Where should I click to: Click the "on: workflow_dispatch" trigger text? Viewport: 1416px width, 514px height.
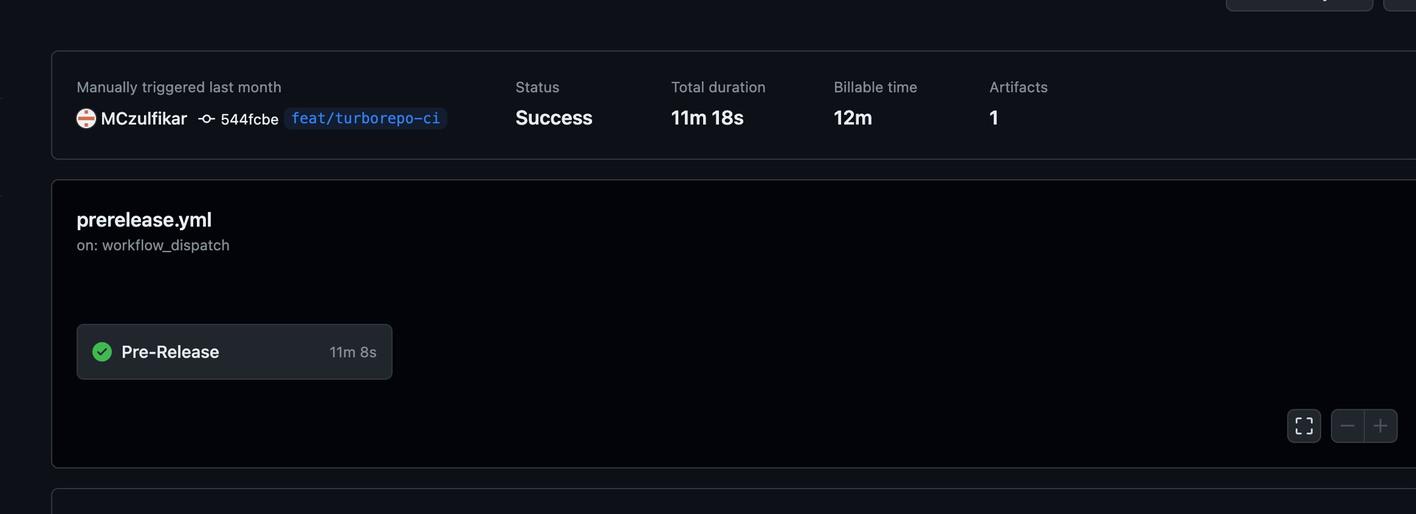click(x=153, y=245)
